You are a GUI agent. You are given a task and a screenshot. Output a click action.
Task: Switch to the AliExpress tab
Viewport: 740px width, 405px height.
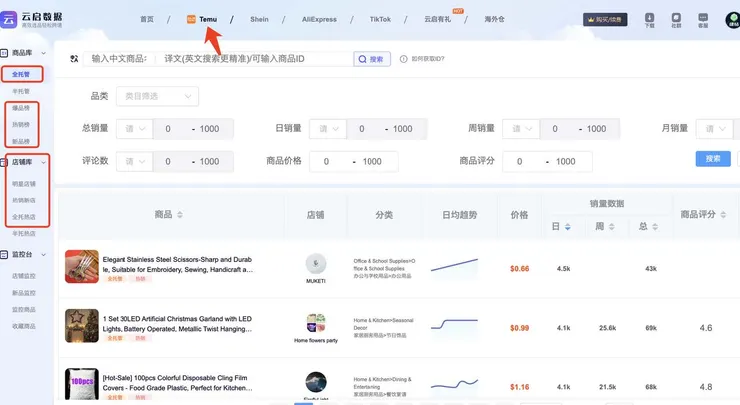click(319, 19)
